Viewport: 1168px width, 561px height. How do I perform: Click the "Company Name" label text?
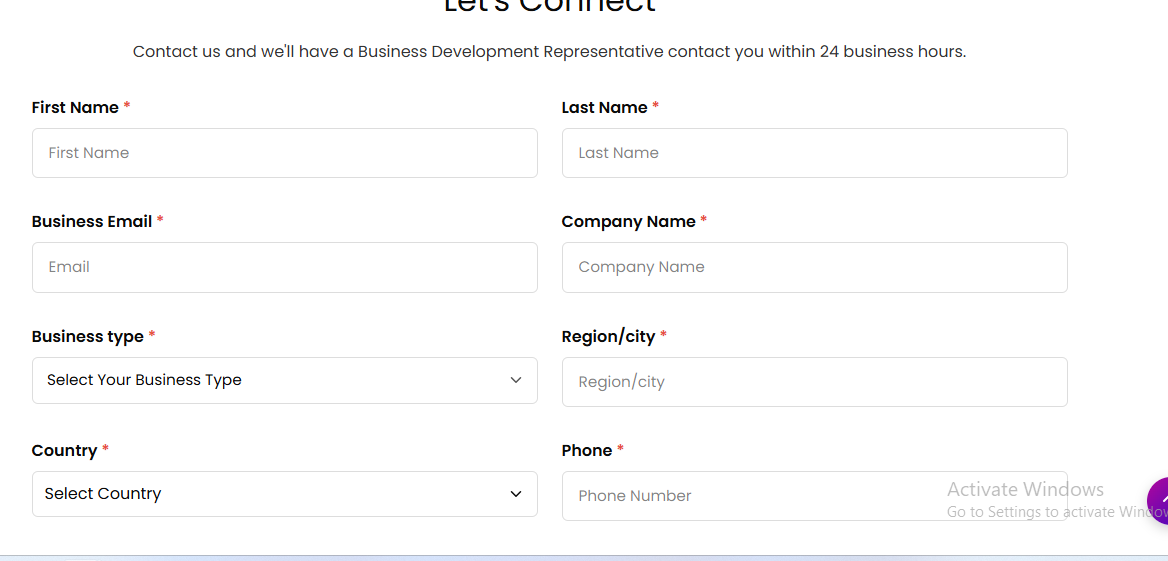click(x=628, y=222)
